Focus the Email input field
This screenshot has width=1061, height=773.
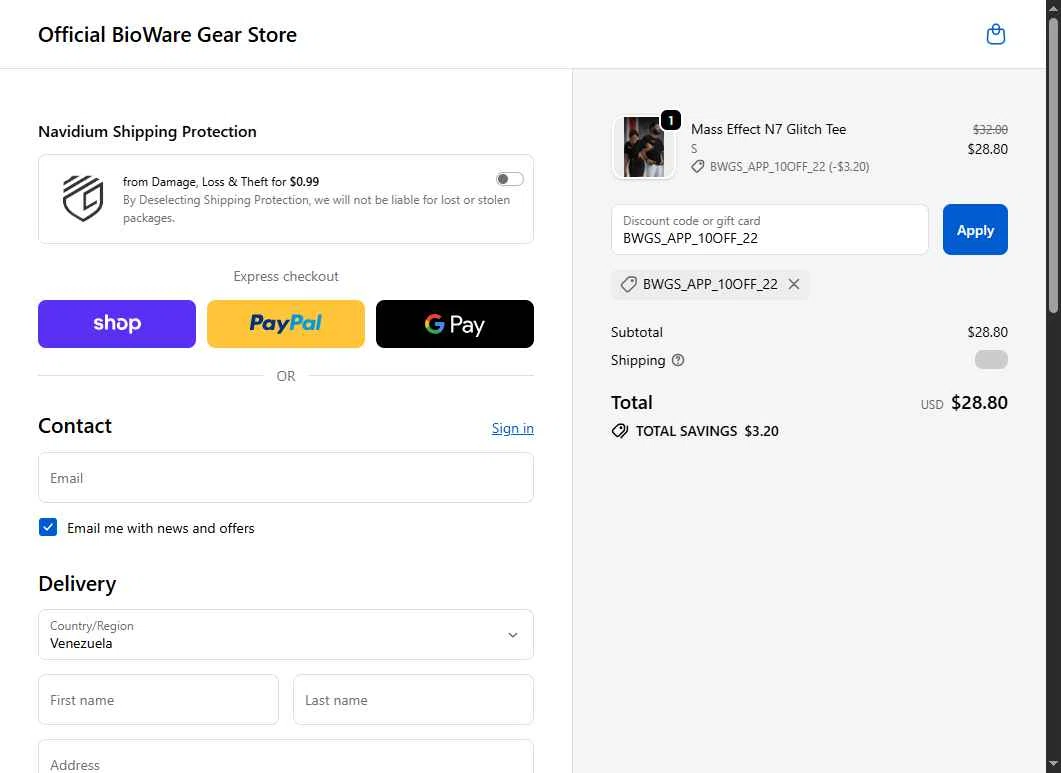[x=286, y=477]
